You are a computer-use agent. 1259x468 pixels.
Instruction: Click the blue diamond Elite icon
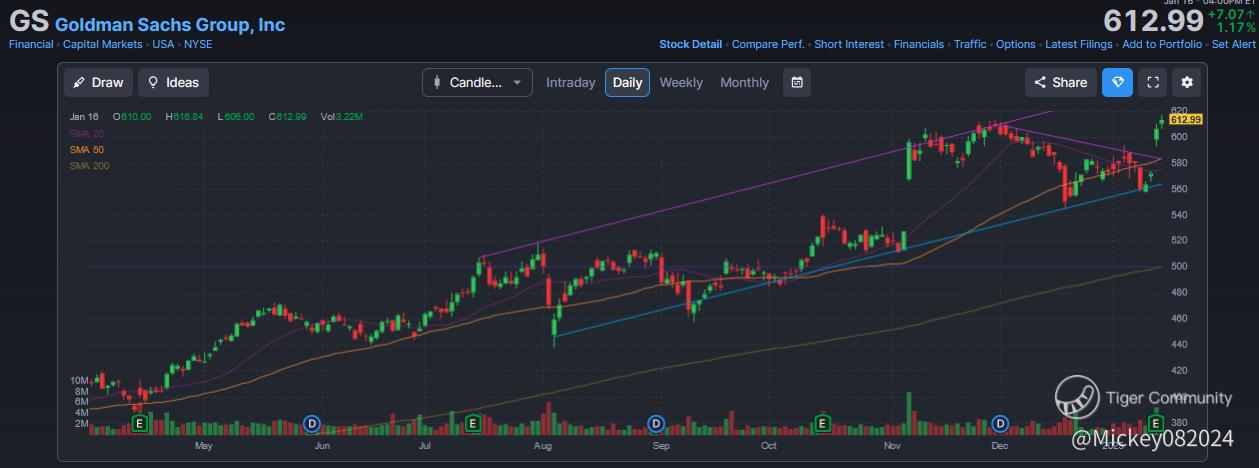1118,82
